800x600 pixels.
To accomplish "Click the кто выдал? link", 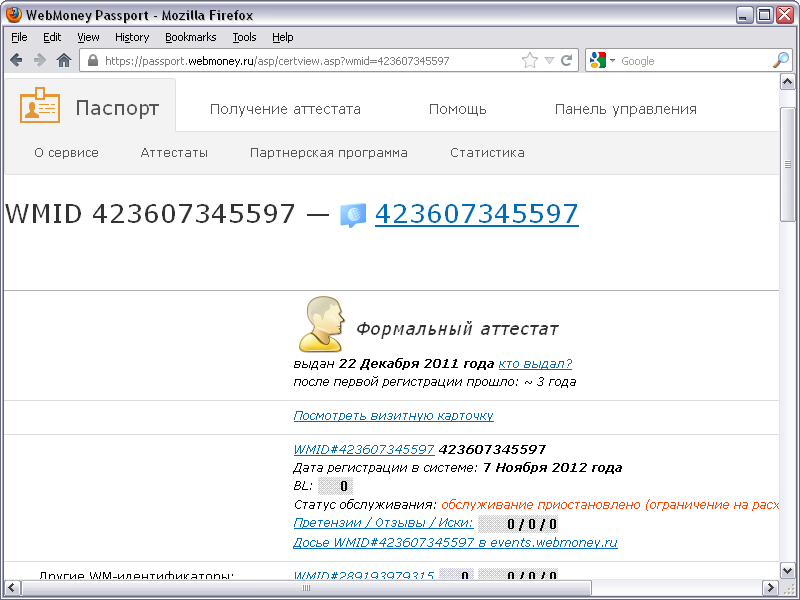I will tap(535, 363).
